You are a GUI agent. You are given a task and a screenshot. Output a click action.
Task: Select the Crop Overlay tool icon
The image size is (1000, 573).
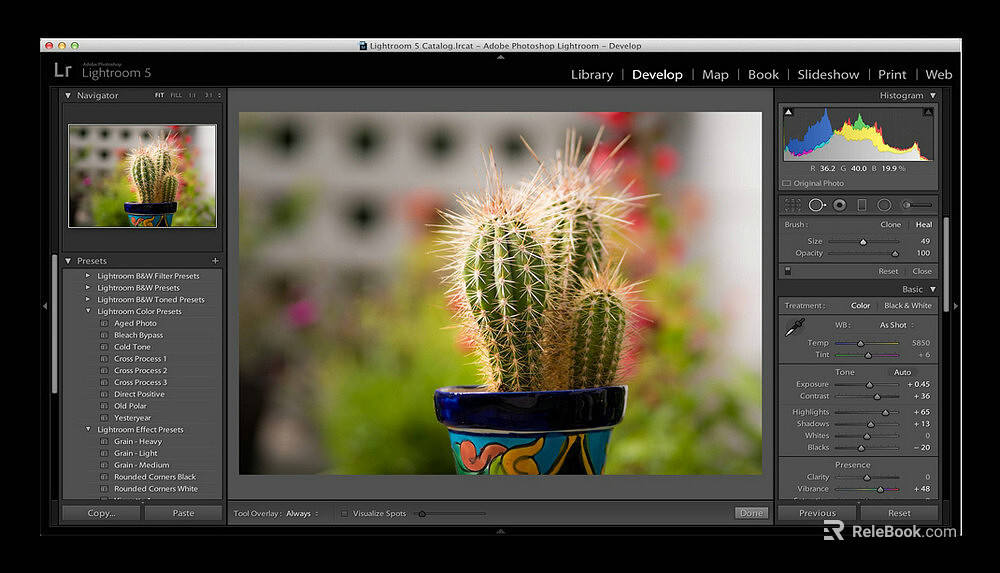click(792, 205)
